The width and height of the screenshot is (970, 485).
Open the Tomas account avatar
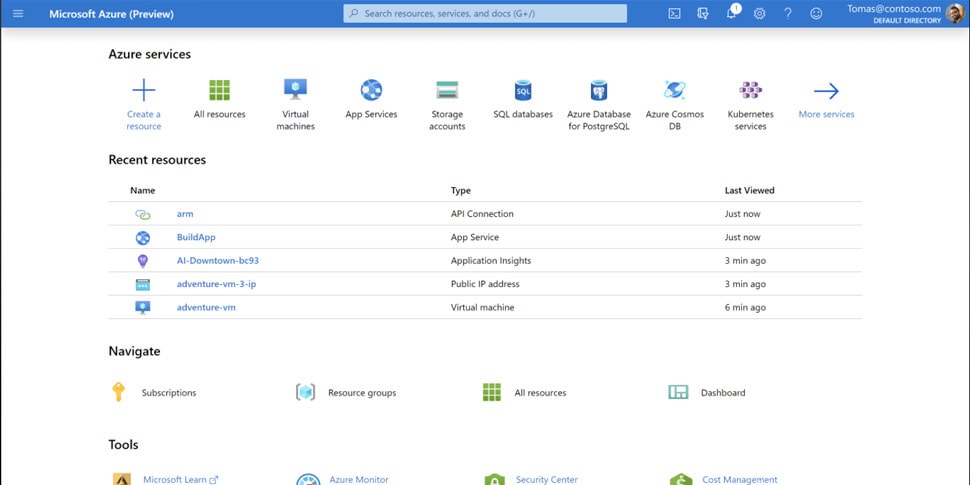coord(955,14)
